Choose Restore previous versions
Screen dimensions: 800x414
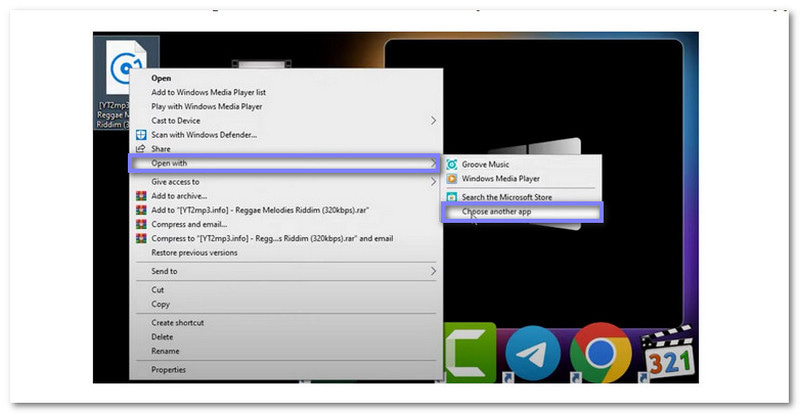click(x=194, y=253)
